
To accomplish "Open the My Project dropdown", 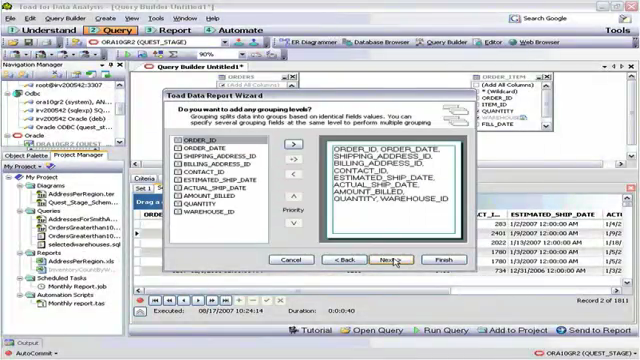I will pos(23,167).
